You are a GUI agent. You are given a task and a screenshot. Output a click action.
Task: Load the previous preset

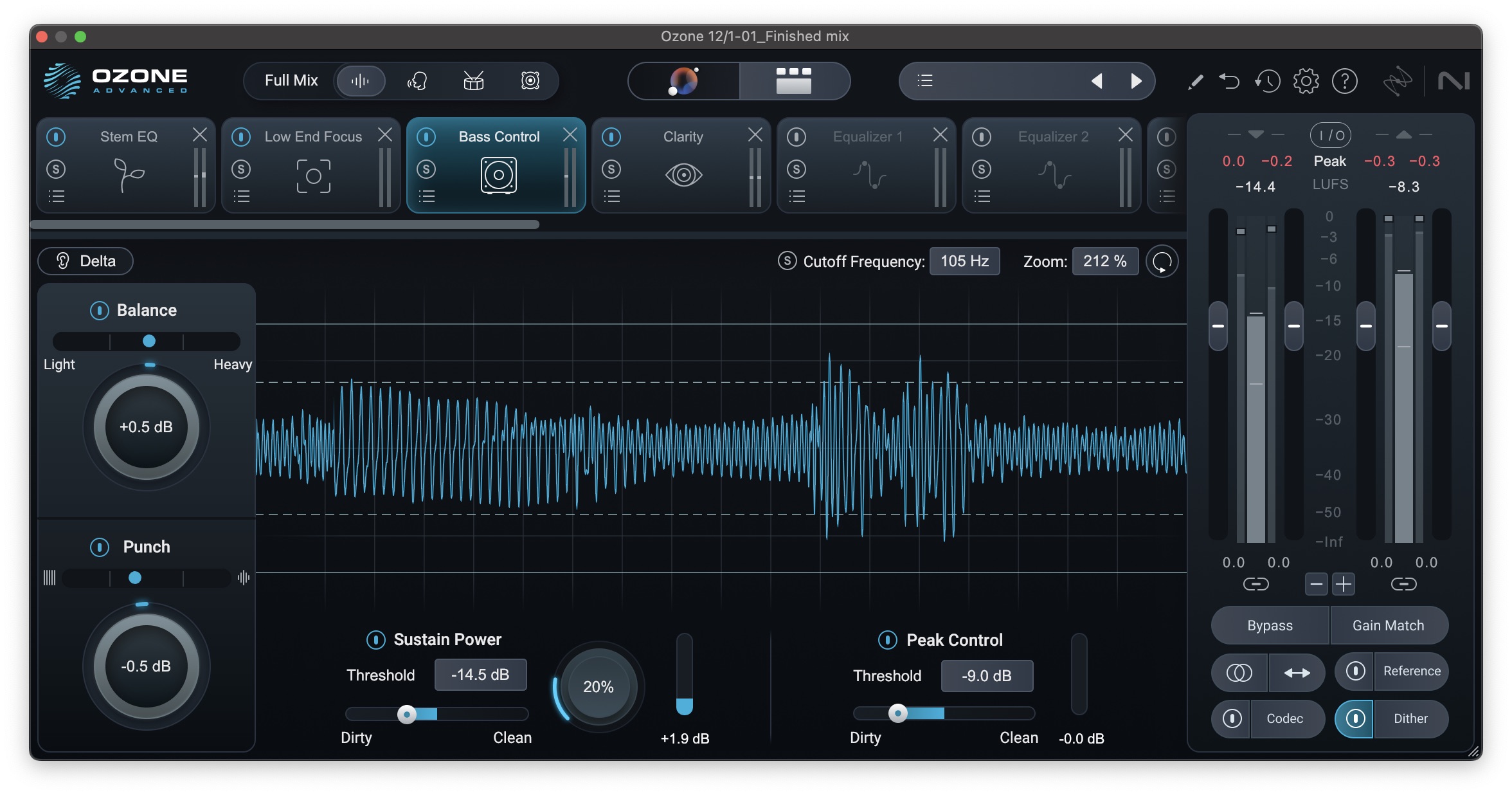pos(1097,81)
